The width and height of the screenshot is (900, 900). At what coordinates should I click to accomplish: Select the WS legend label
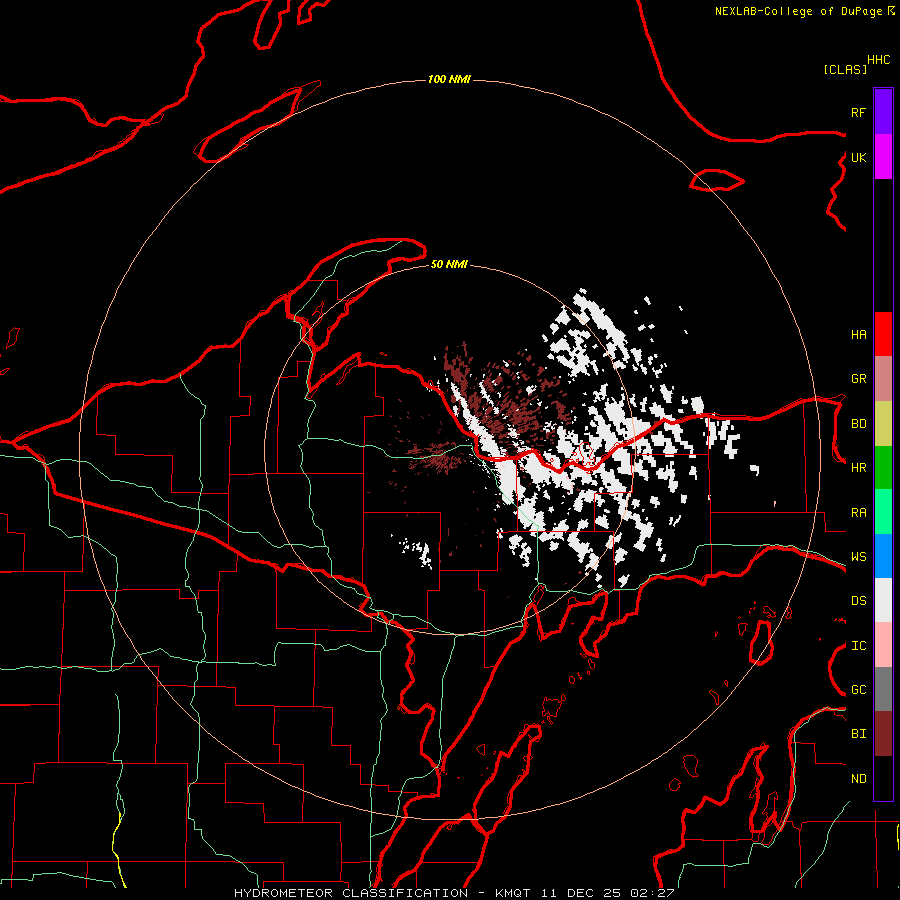point(858,557)
